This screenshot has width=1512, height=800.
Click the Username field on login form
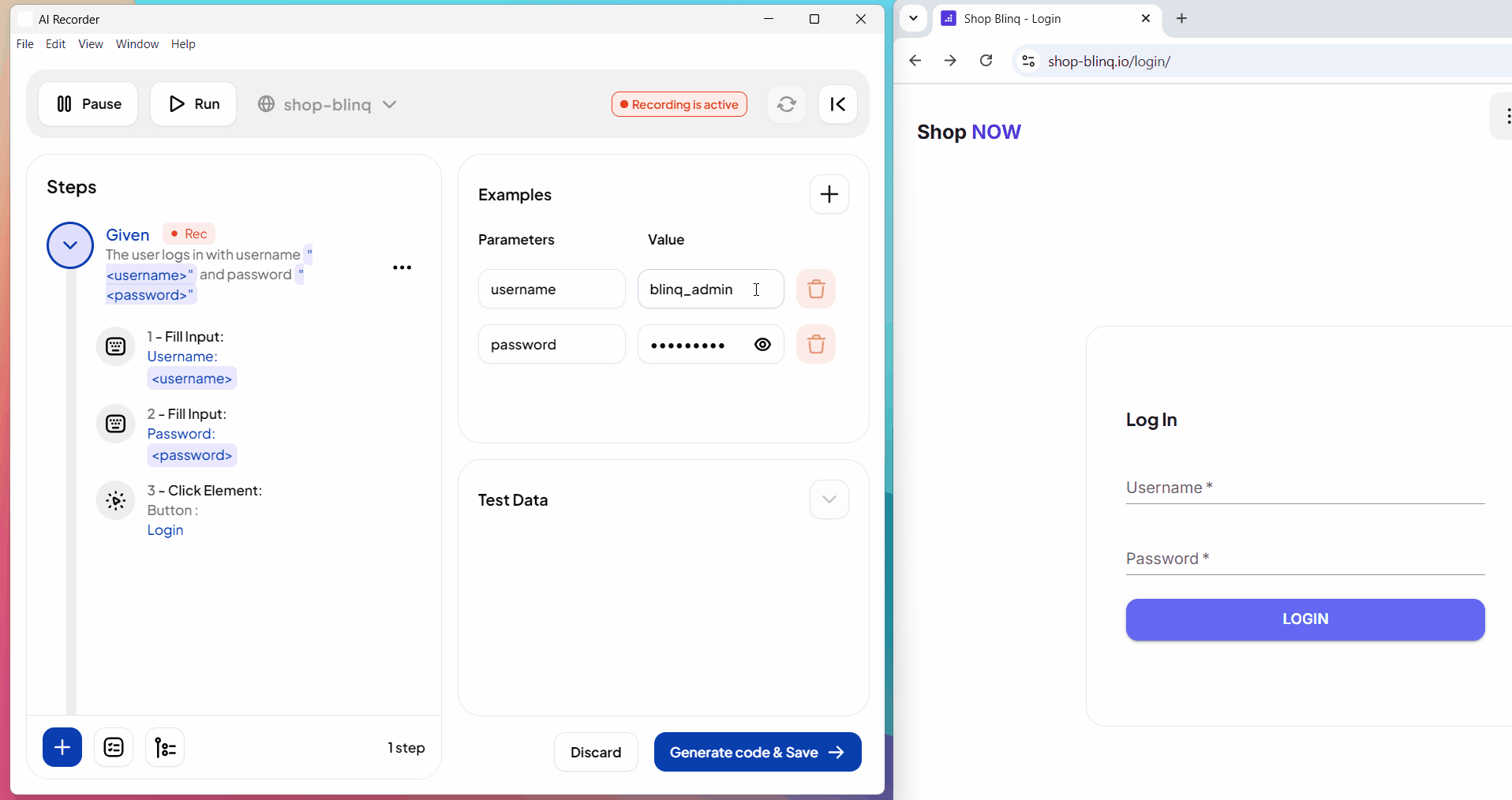coord(1304,488)
